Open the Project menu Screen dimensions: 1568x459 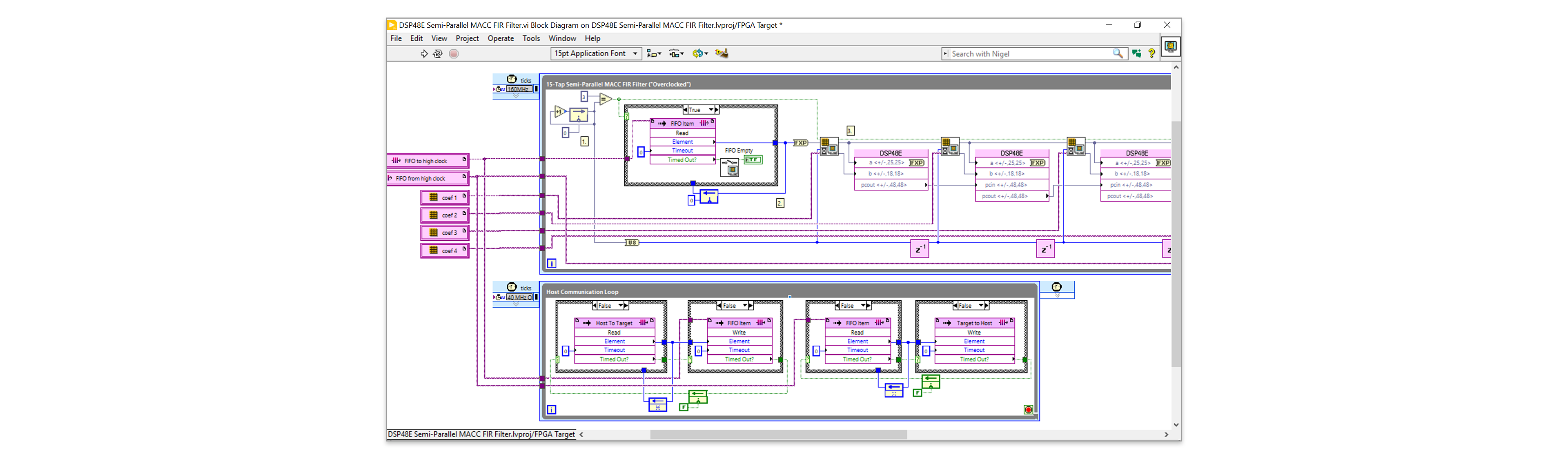click(467, 38)
